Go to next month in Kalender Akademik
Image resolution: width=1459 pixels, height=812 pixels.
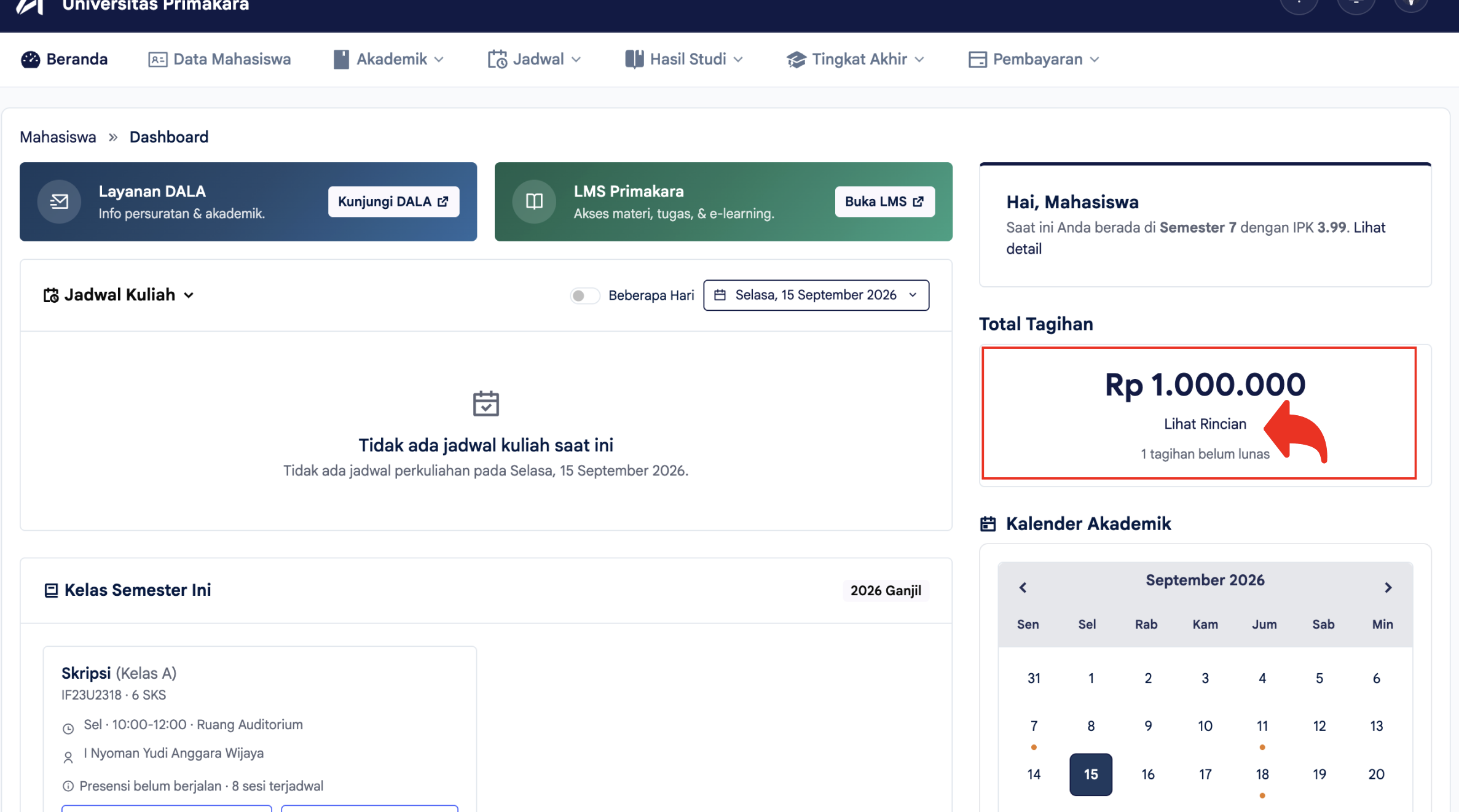tap(1388, 588)
